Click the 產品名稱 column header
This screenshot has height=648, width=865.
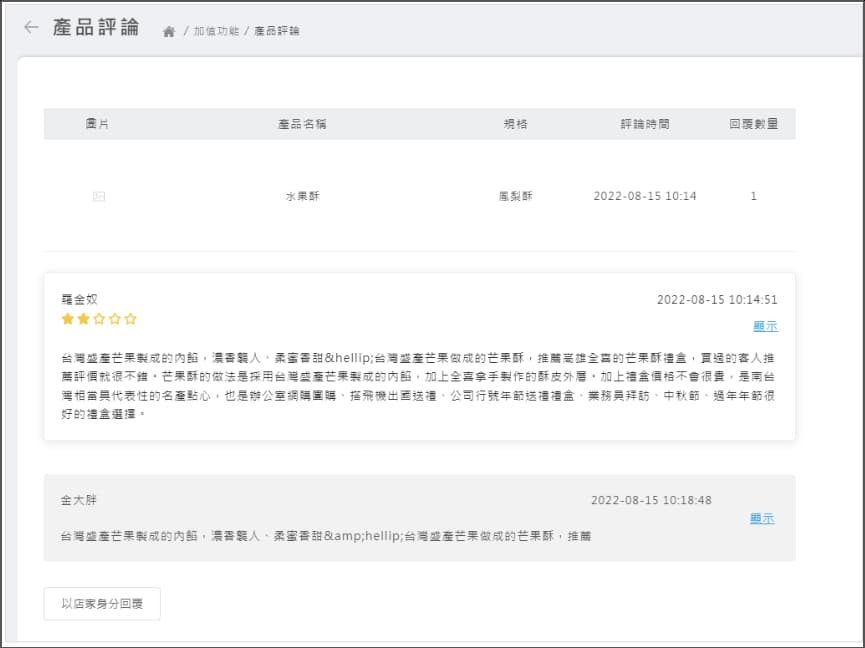[302, 124]
